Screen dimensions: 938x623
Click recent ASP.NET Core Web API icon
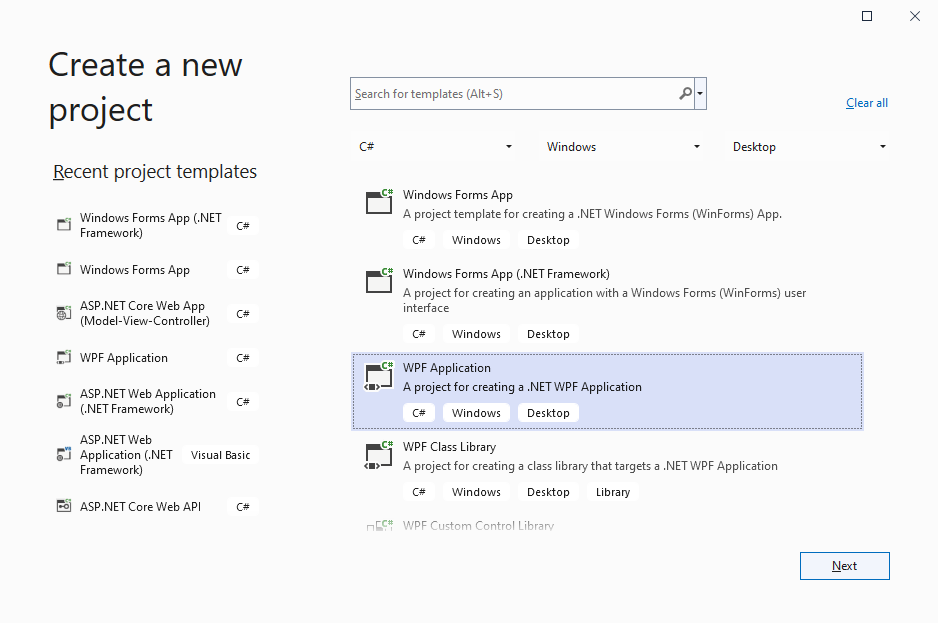pos(64,506)
